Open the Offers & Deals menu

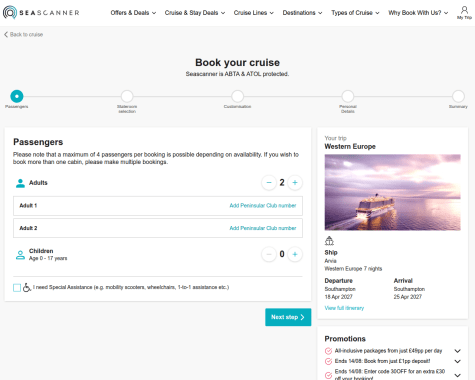pos(133,13)
